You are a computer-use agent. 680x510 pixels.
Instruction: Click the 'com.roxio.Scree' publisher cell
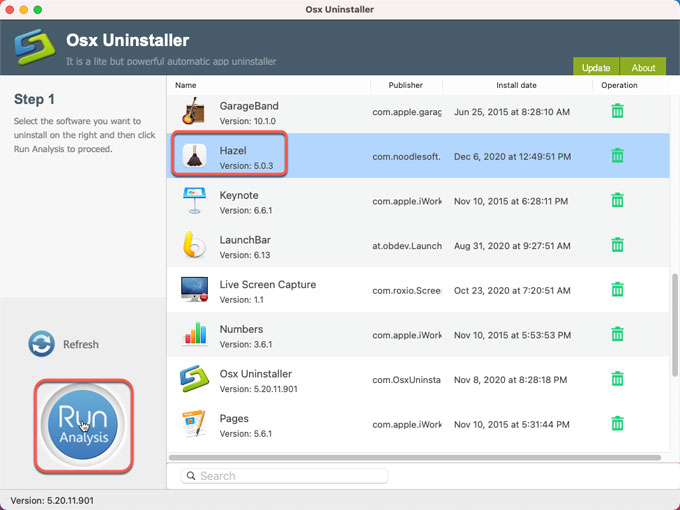coord(406,291)
